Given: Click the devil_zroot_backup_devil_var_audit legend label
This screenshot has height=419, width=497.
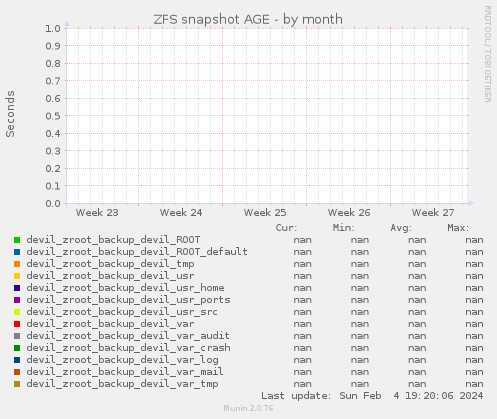Looking at the screenshot, I should [x=128, y=336].
